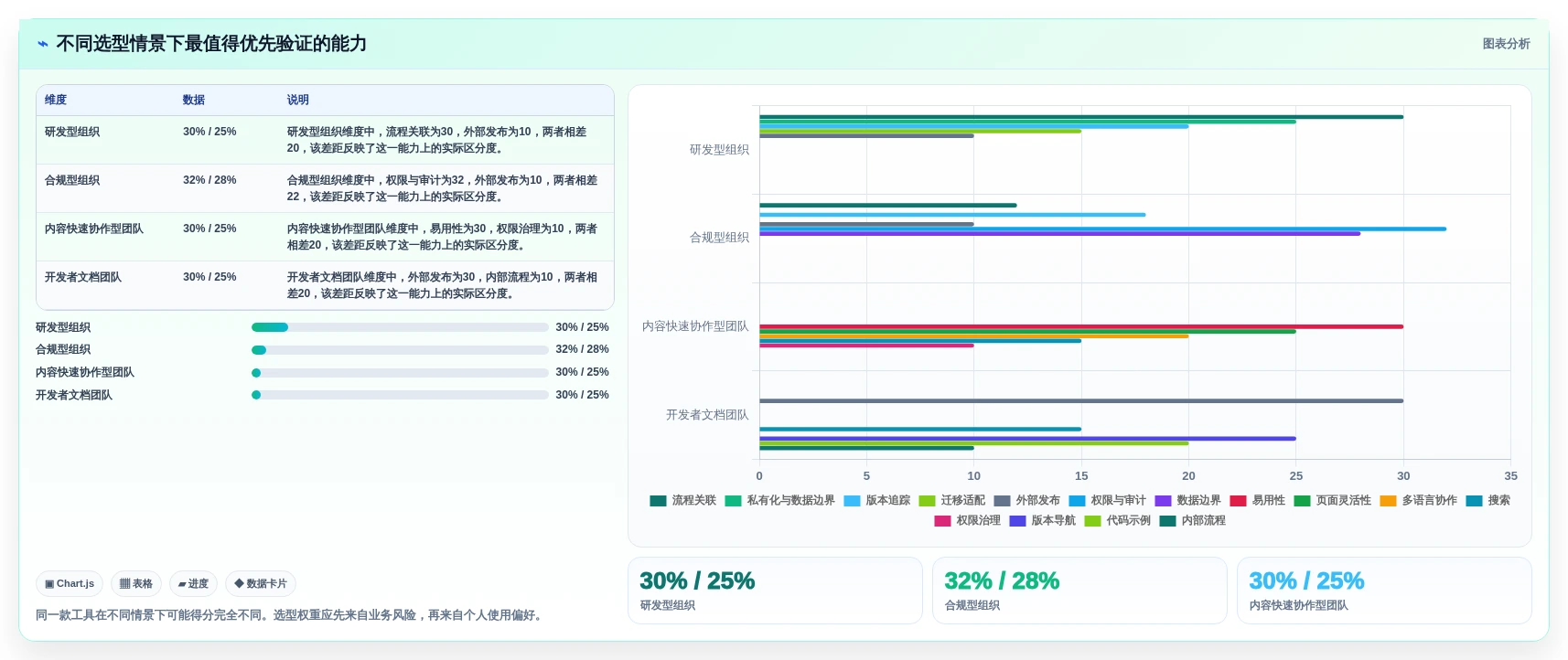Click the indigo 版本导航 bar reaching 25
The width and height of the screenshot is (1568, 660).
coord(1027,439)
